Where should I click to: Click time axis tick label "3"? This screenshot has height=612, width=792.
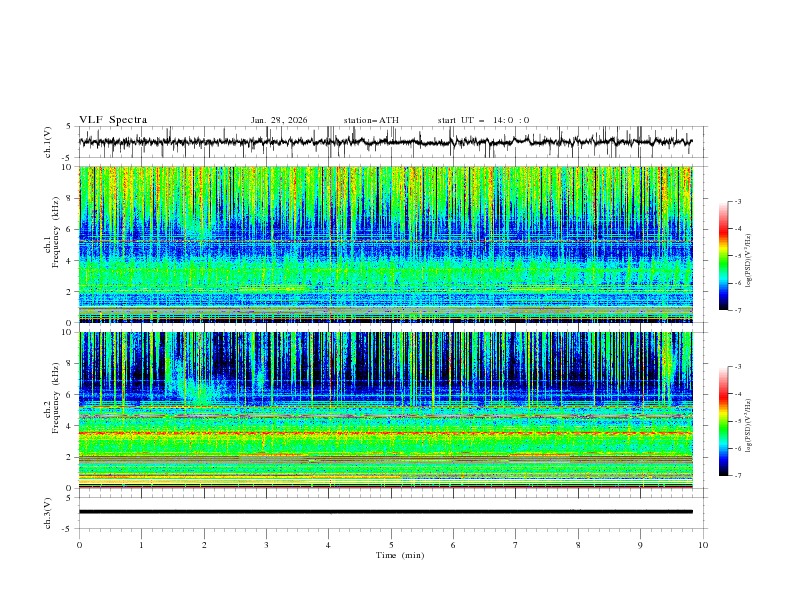point(266,545)
